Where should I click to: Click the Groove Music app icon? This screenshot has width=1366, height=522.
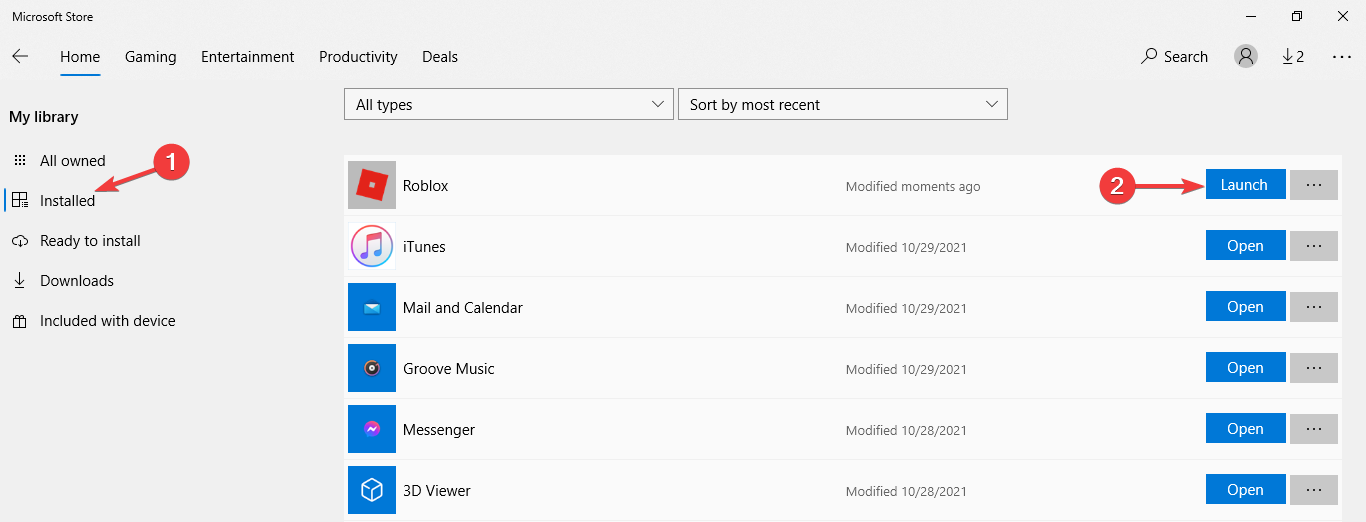pyautogui.click(x=372, y=369)
